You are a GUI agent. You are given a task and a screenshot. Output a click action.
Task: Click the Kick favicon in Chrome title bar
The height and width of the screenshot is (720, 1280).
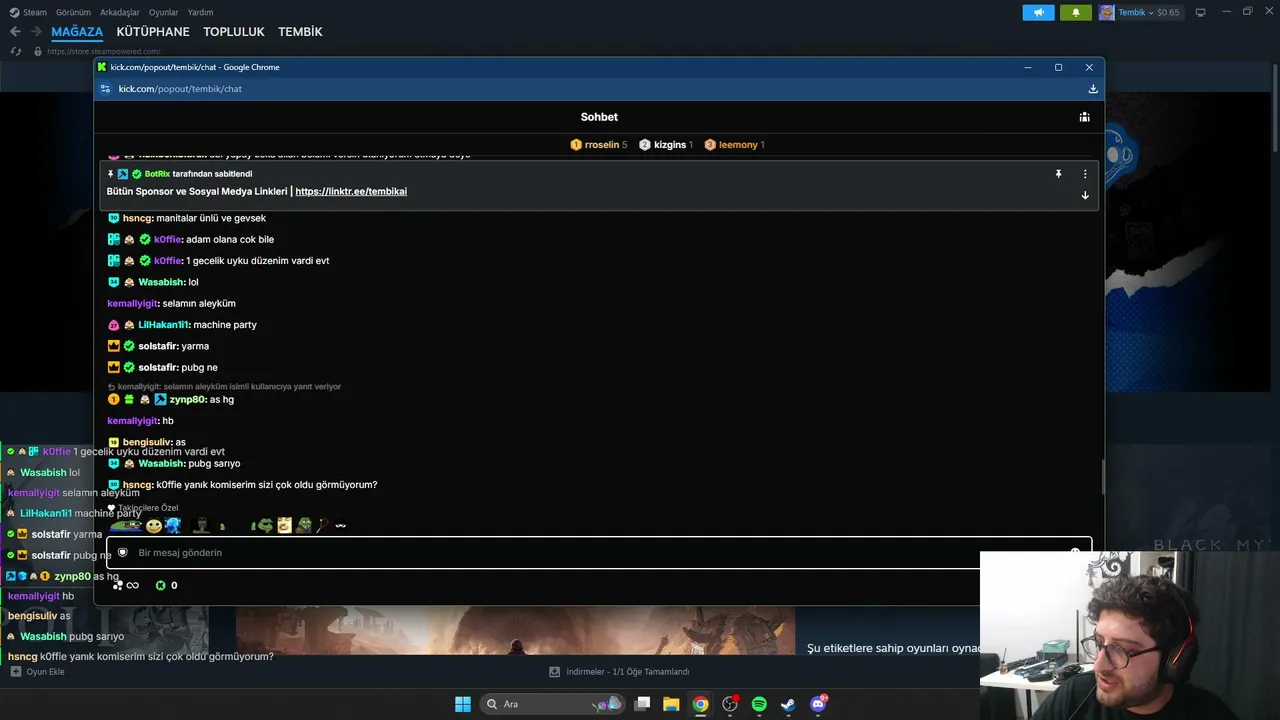pyautogui.click(x=102, y=67)
